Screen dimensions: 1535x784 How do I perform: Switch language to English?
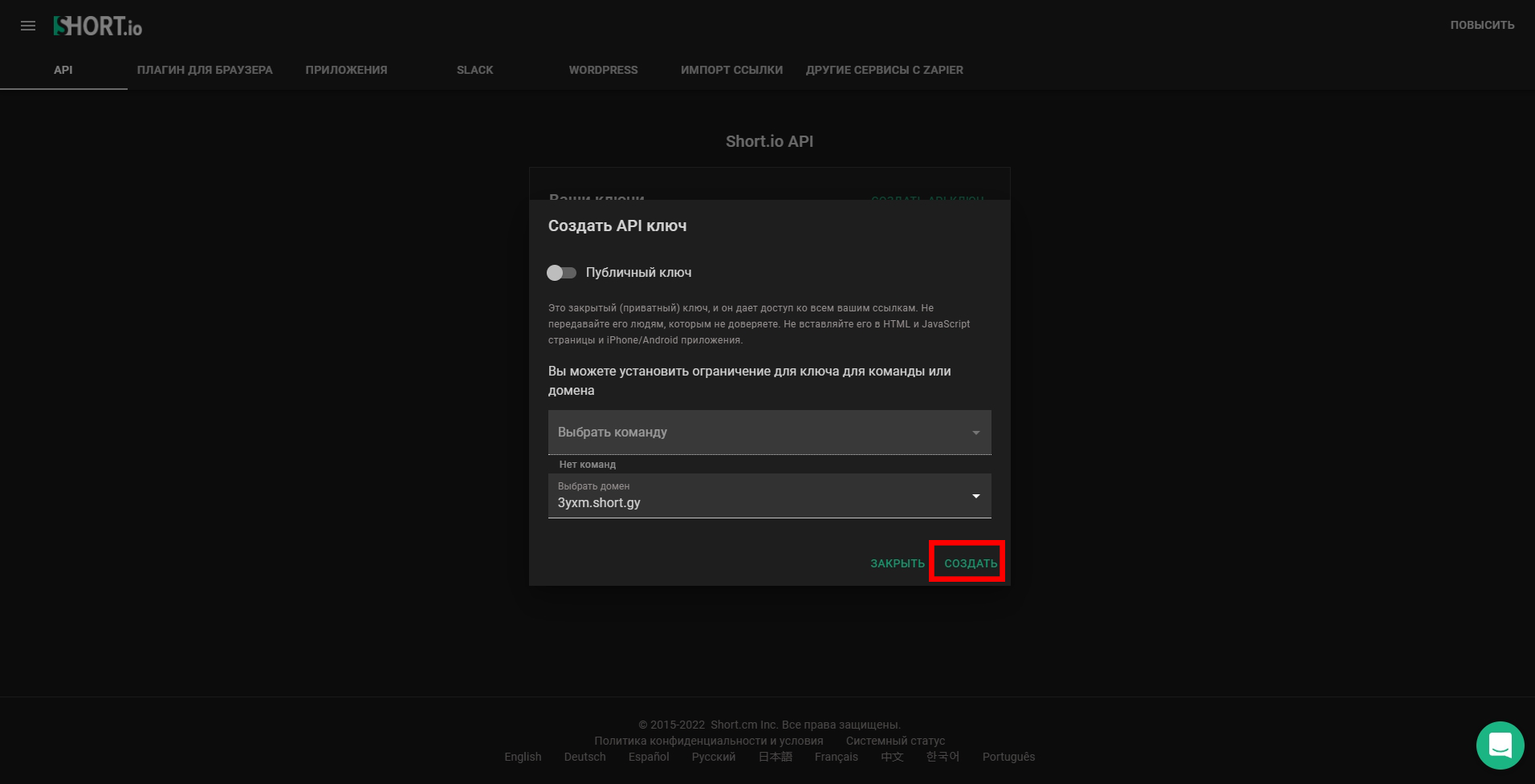[x=523, y=757]
